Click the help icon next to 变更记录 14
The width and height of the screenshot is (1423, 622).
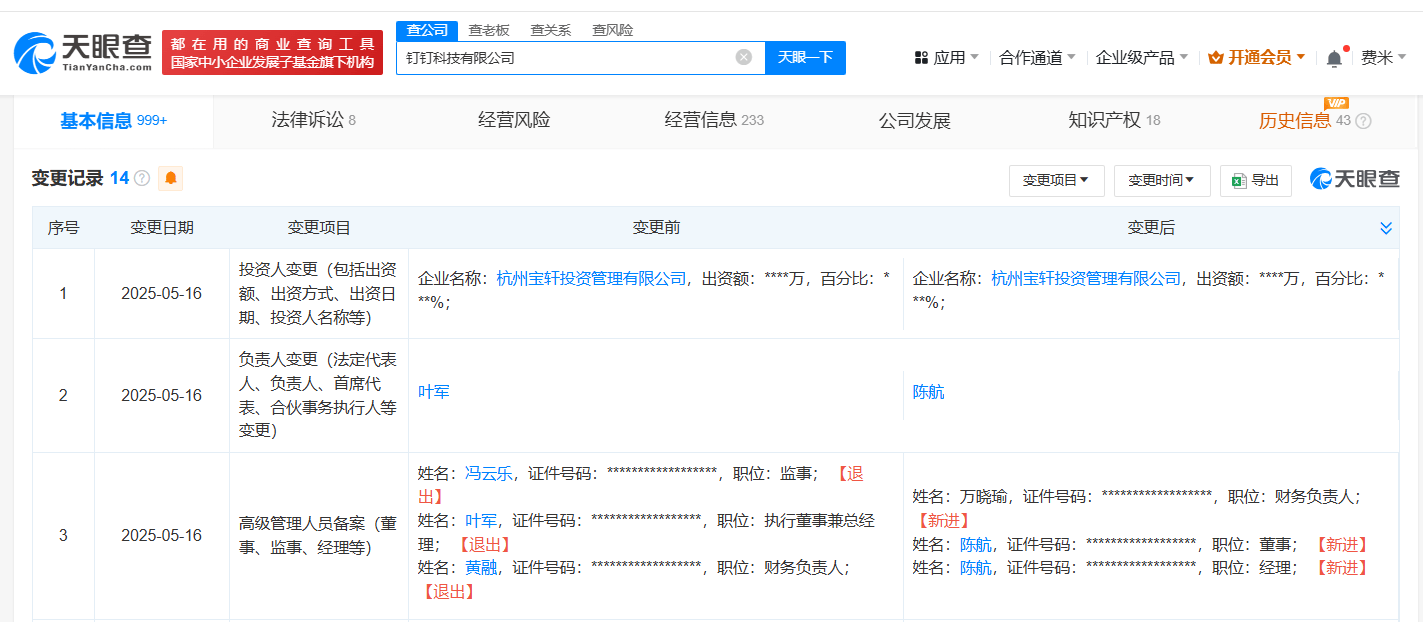pos(142,178)
